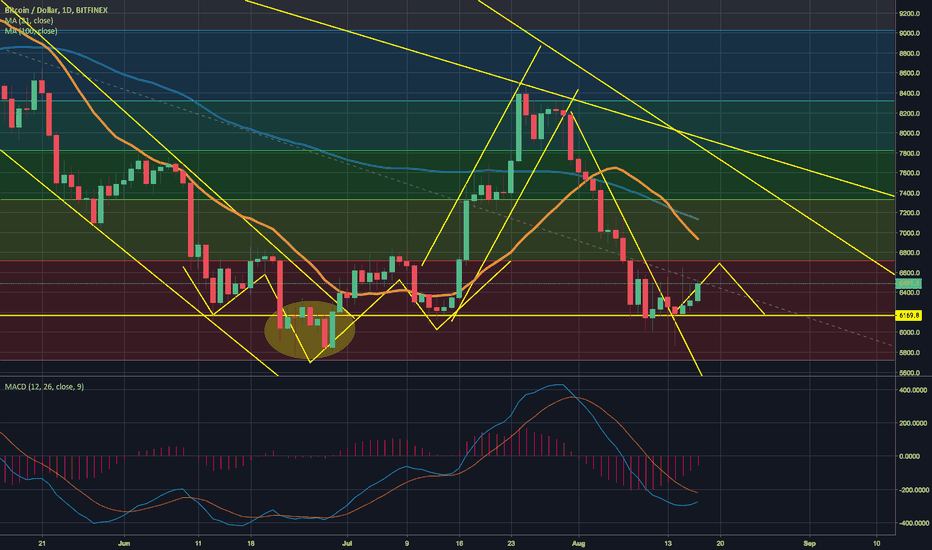Click the '21' date label on time axis
932x550 pixels.
41,543
